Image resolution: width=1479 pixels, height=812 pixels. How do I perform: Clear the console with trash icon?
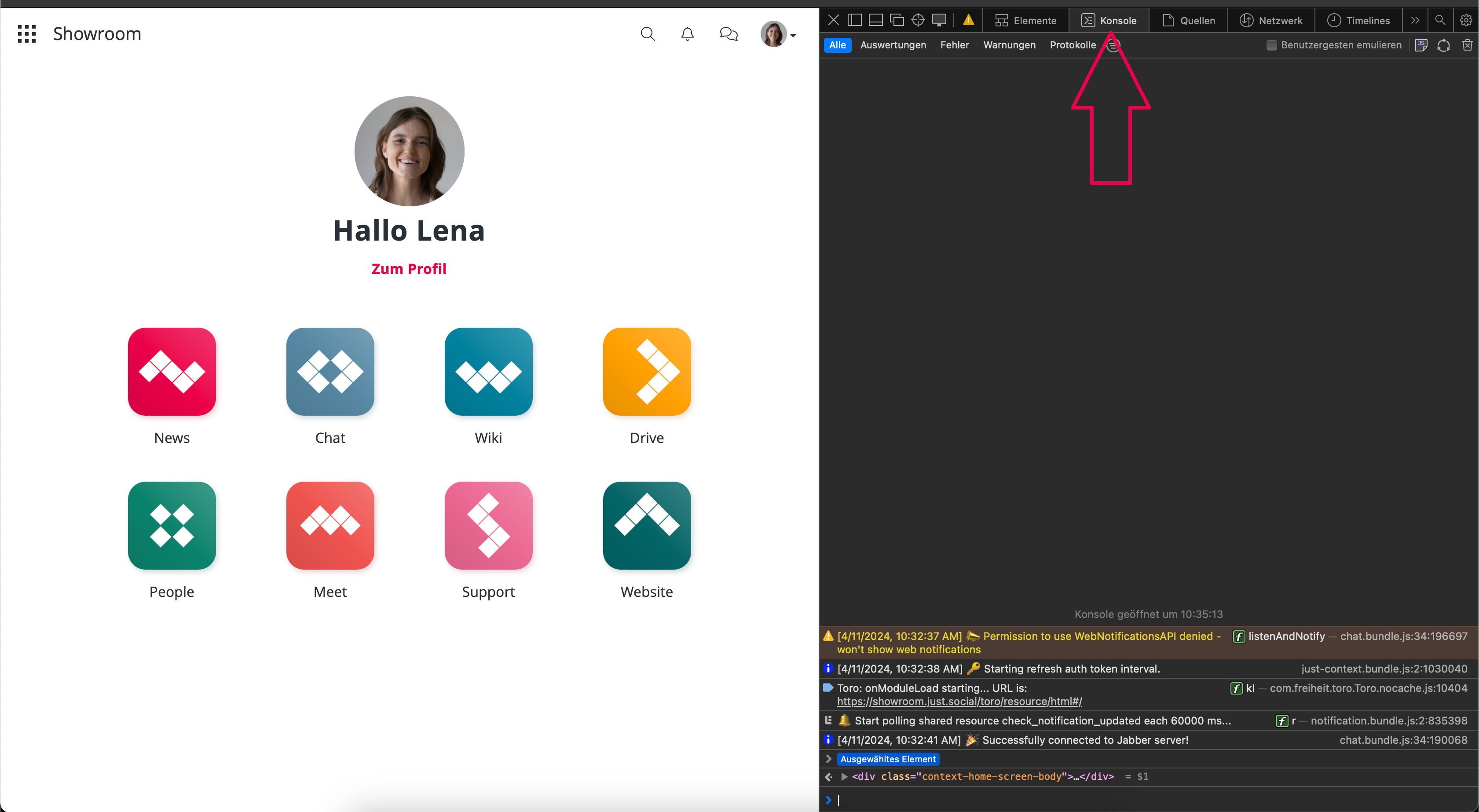coord(1467,45)
